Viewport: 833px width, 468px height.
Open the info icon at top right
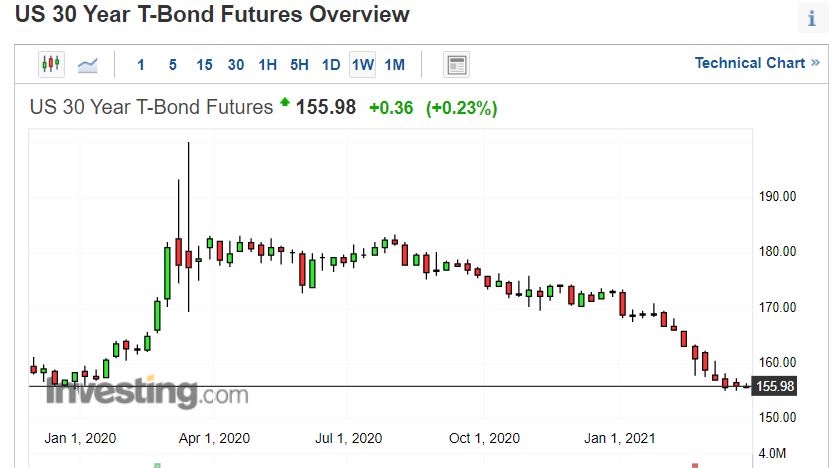pyautogui.click(x=811, y=18)
